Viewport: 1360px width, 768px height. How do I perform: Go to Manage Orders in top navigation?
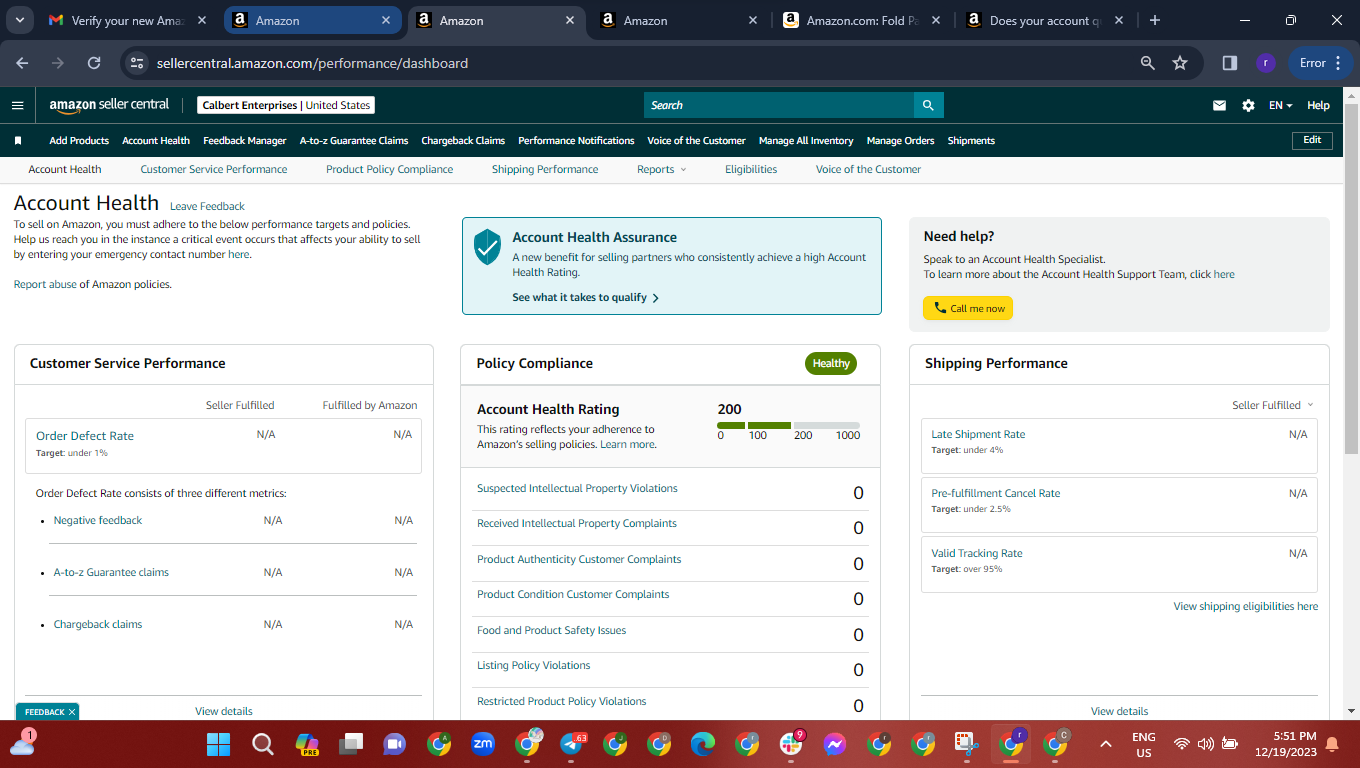click(x=901, y=141)
